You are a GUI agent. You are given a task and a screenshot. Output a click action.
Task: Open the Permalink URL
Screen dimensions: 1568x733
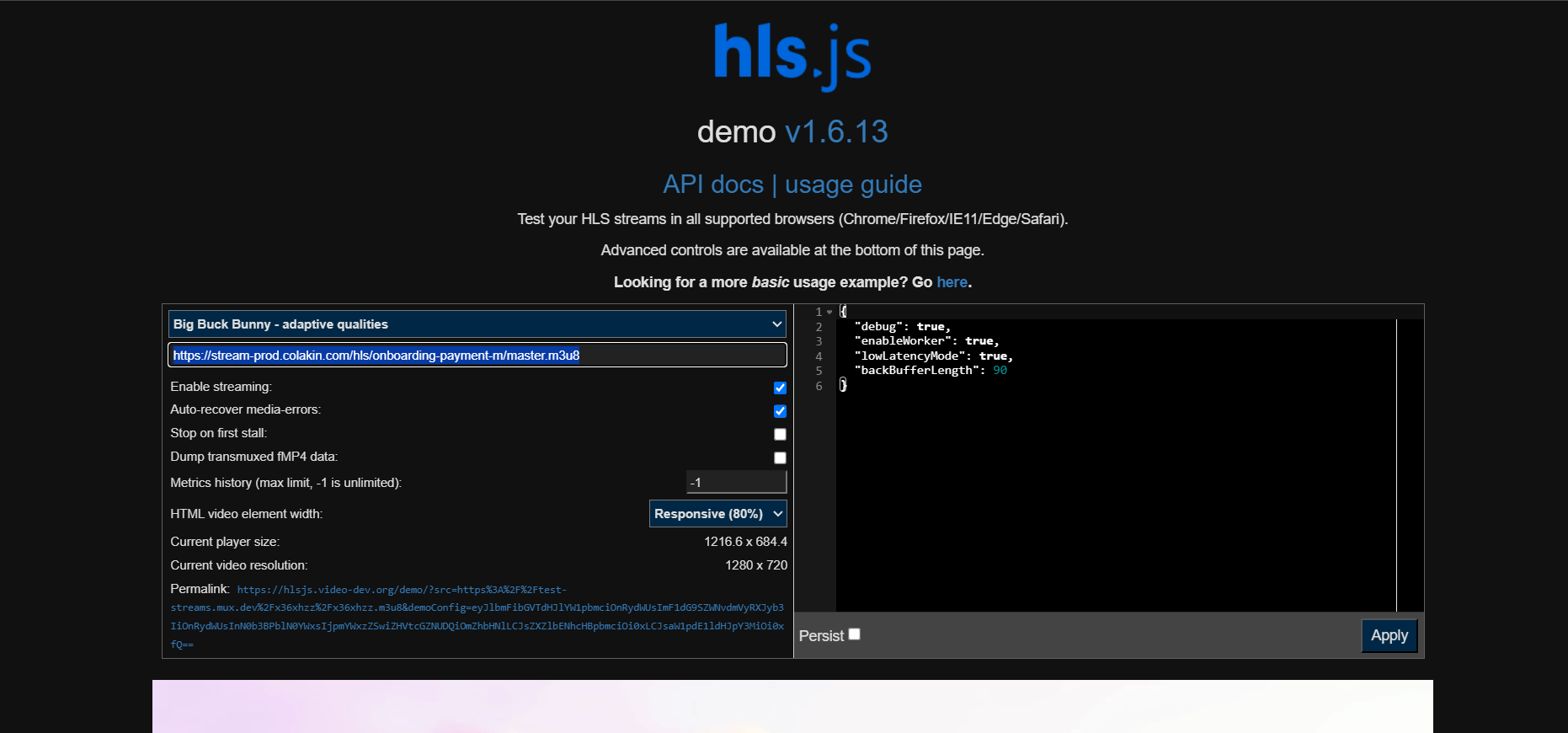click(x=477, y=617)
